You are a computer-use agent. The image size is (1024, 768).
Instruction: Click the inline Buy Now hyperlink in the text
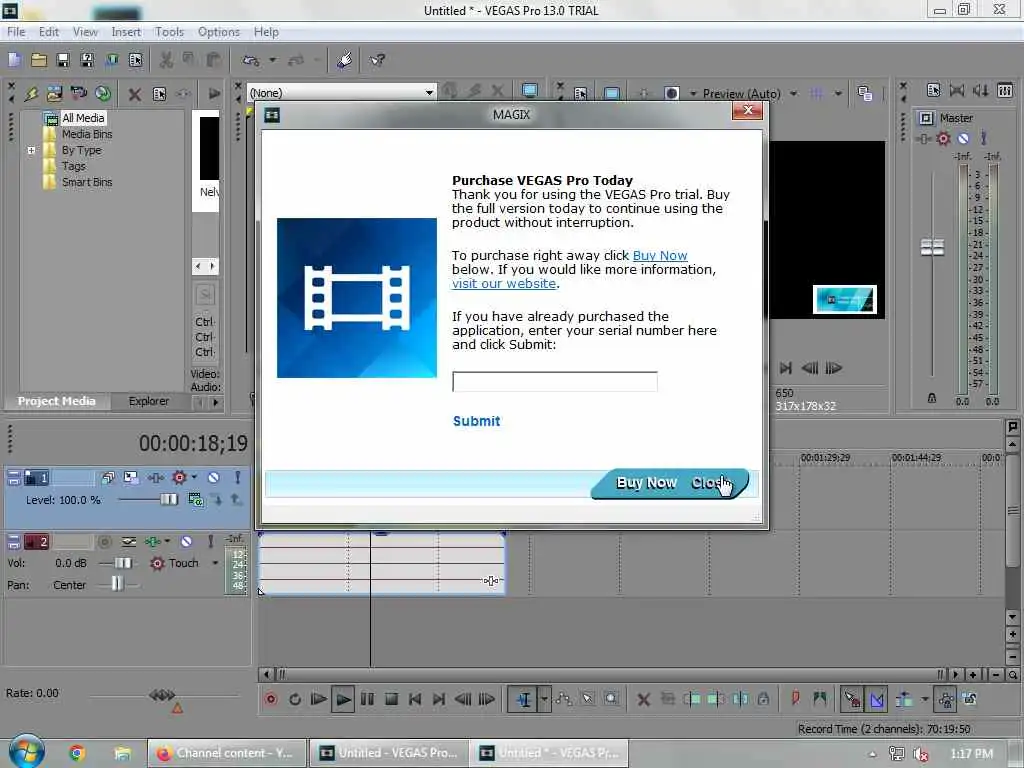[x=660, y=255]
